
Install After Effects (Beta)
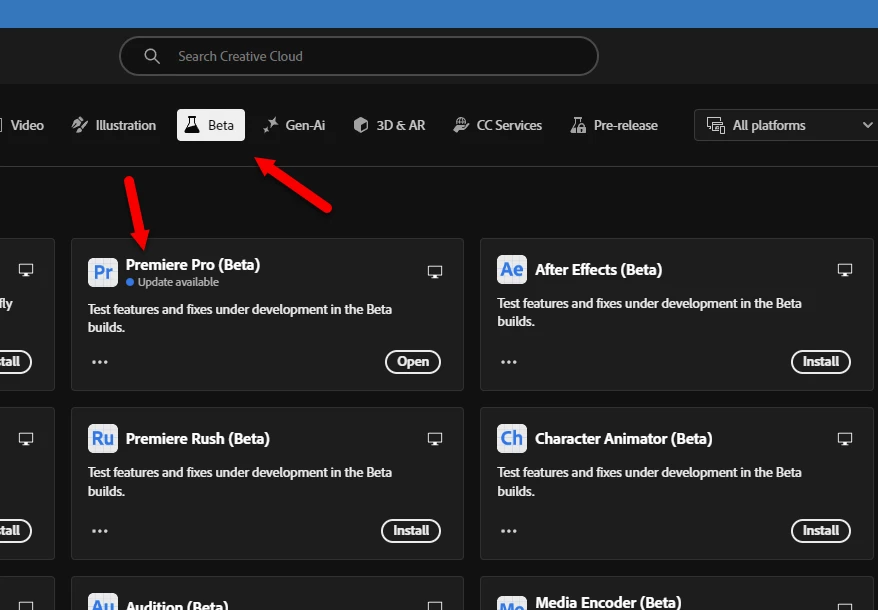(821, 362)
